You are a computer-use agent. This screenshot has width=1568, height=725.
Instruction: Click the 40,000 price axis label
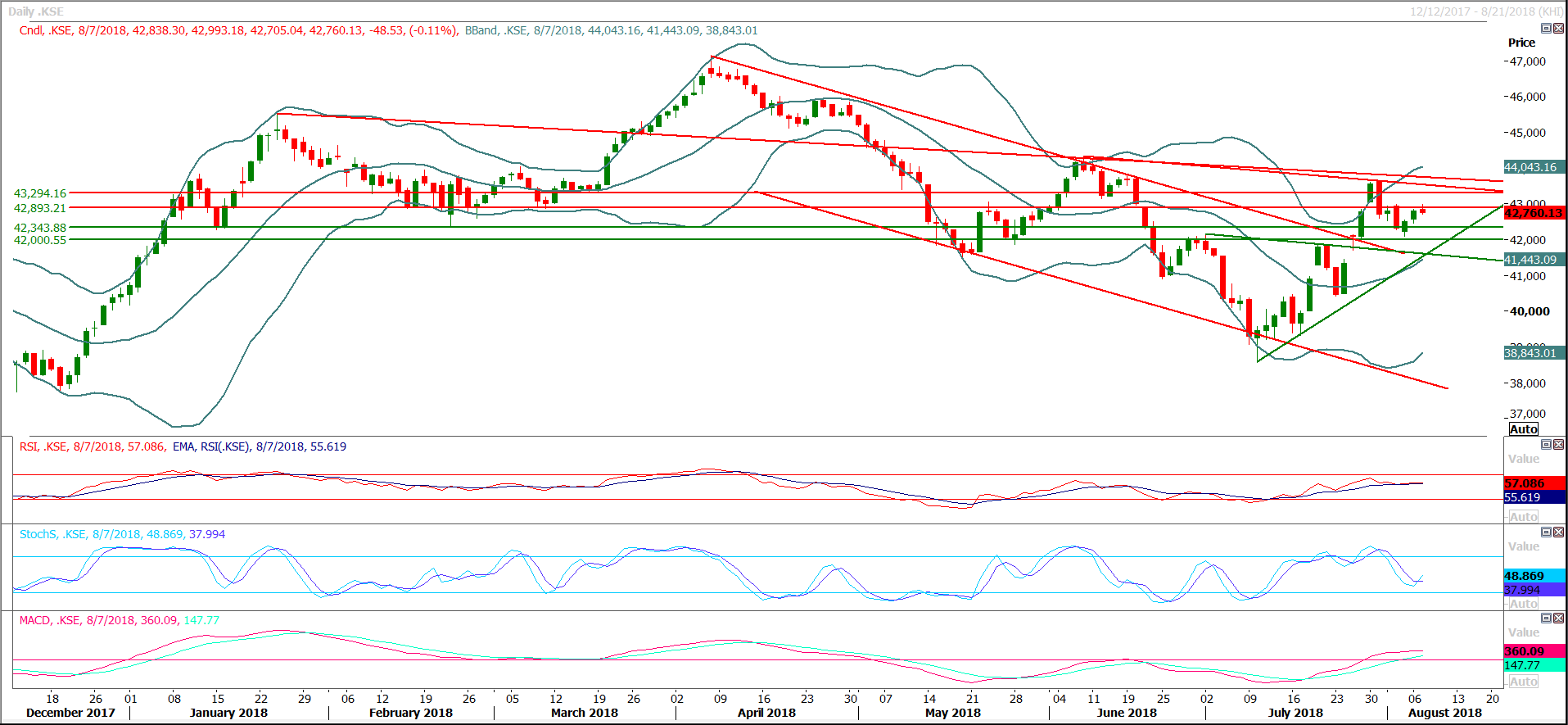pos(1530,311)
